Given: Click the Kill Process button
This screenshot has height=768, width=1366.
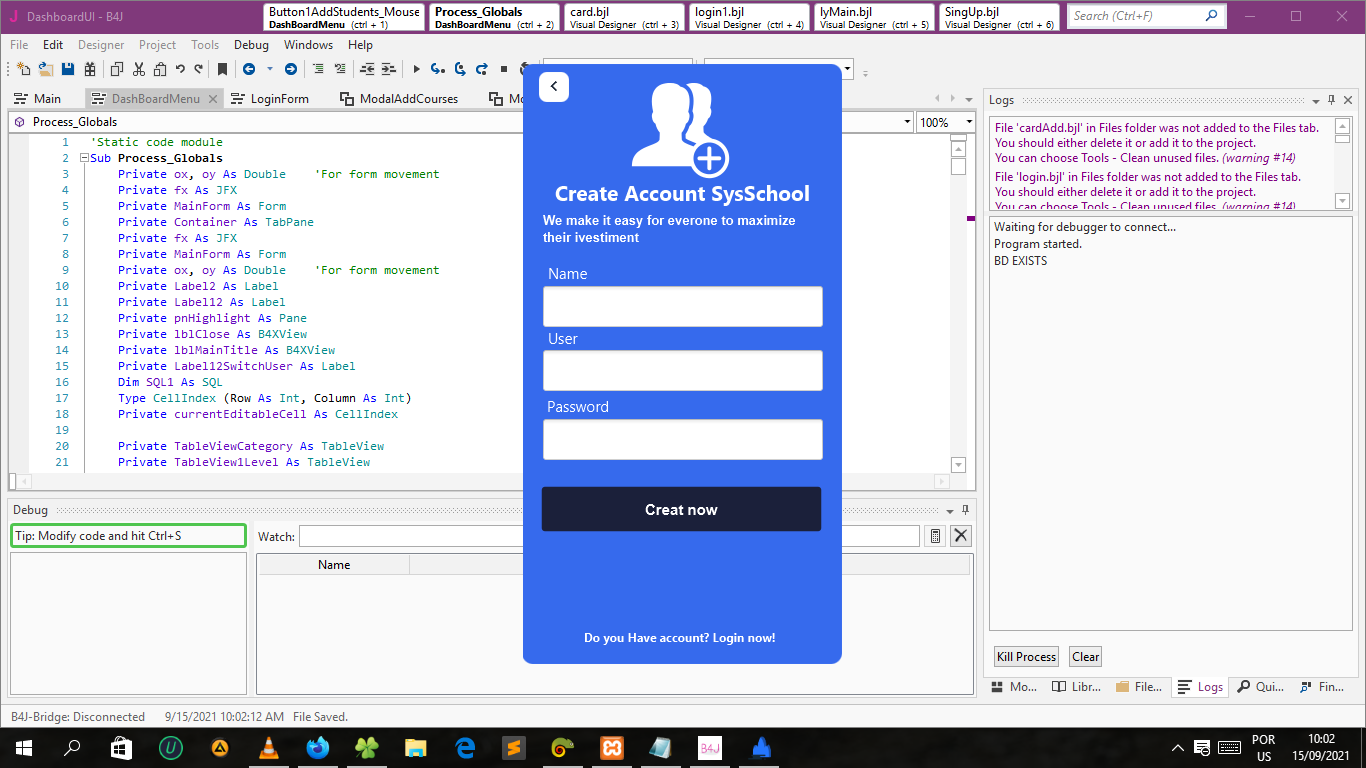Looking at the screenshot, I should coord(1025,657).
